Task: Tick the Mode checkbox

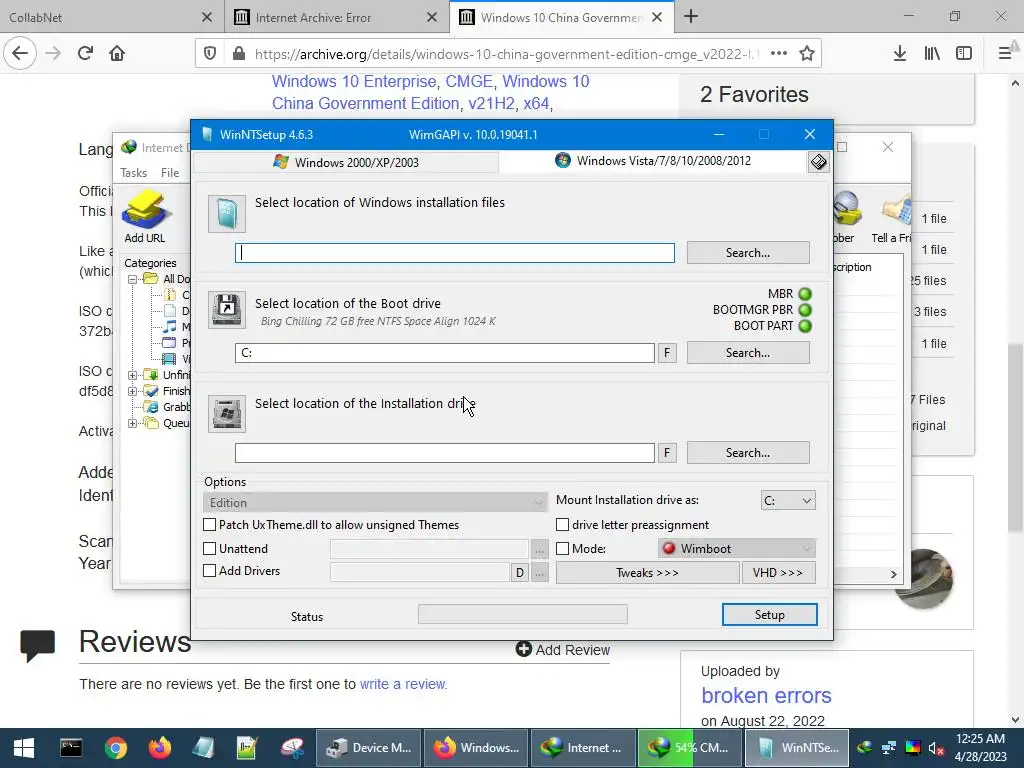Action: point(562,549)
